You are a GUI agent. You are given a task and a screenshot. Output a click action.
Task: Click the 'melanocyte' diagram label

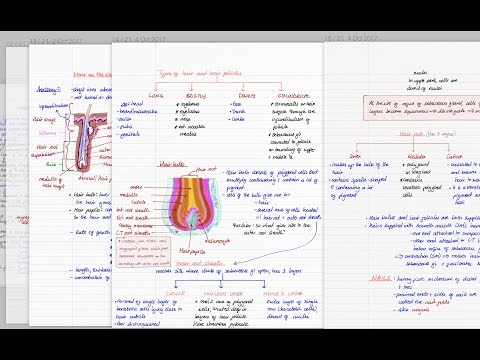pos(217,240)
